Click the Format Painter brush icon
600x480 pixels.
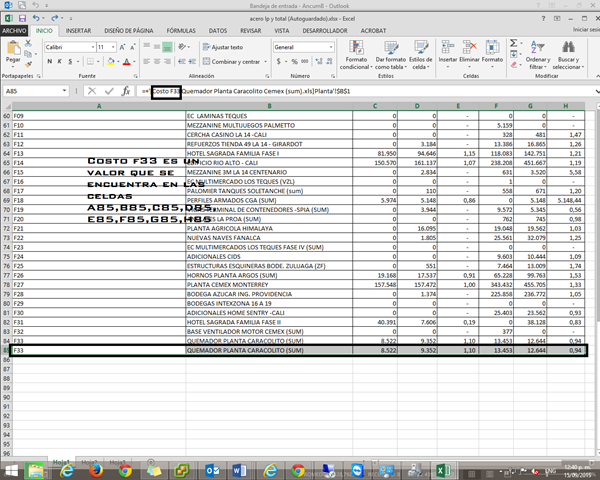[28, 64]
